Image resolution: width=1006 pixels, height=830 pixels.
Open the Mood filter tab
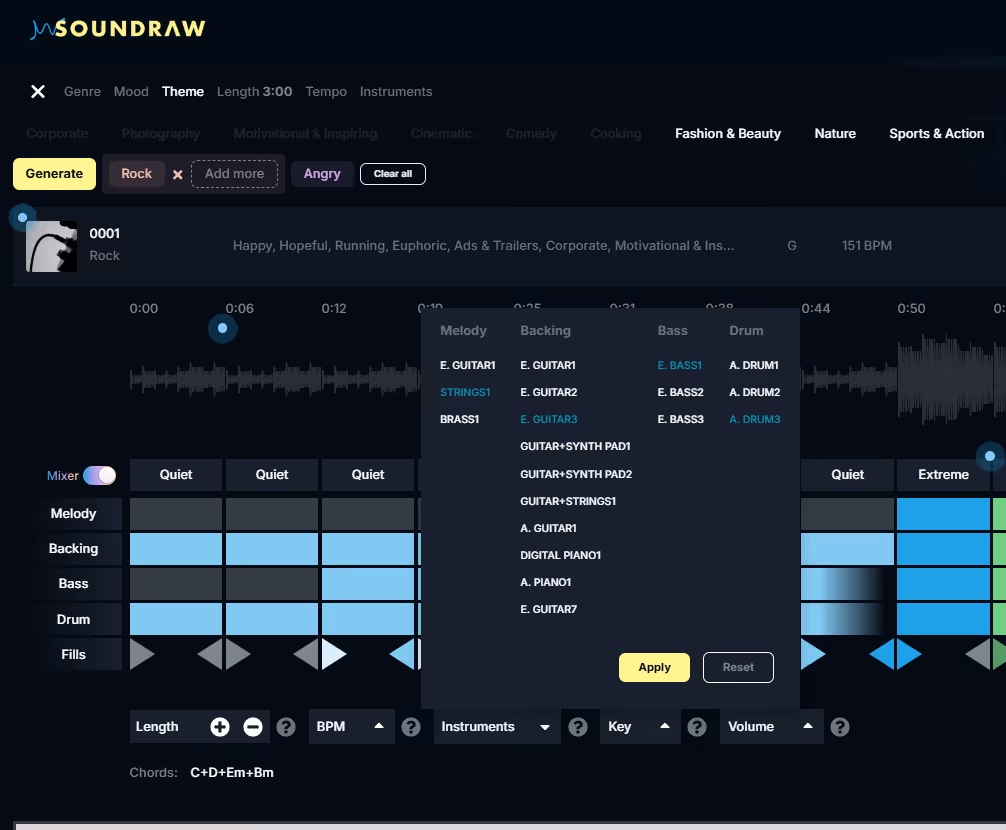[131, 92]
